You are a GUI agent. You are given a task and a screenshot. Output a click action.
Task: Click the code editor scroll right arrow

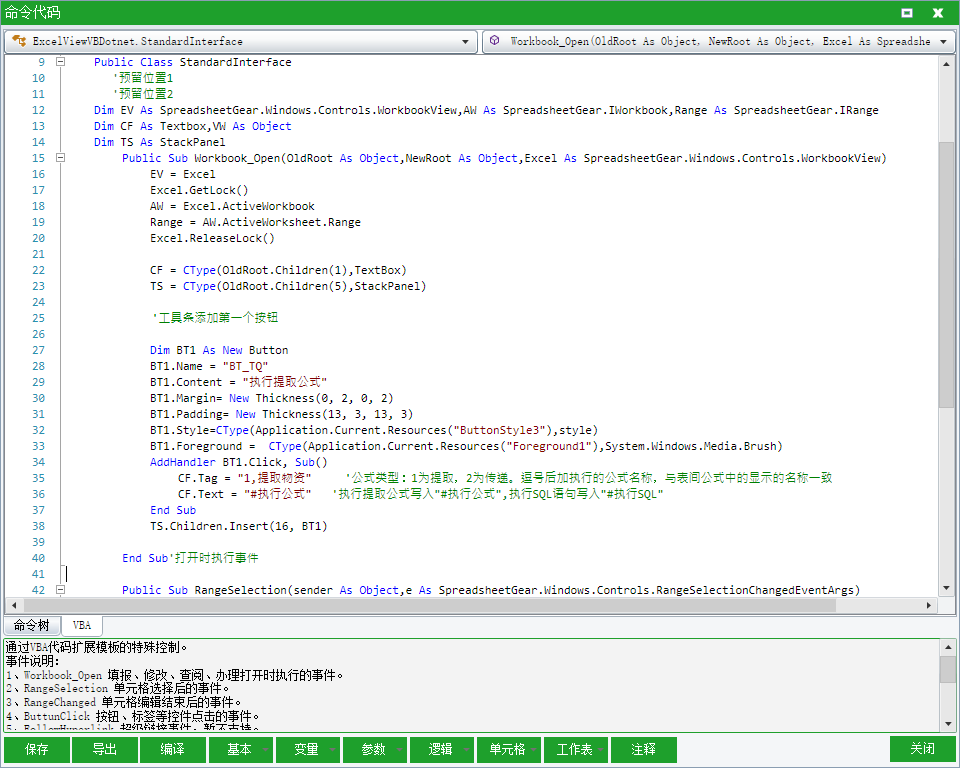coord(929,605)
